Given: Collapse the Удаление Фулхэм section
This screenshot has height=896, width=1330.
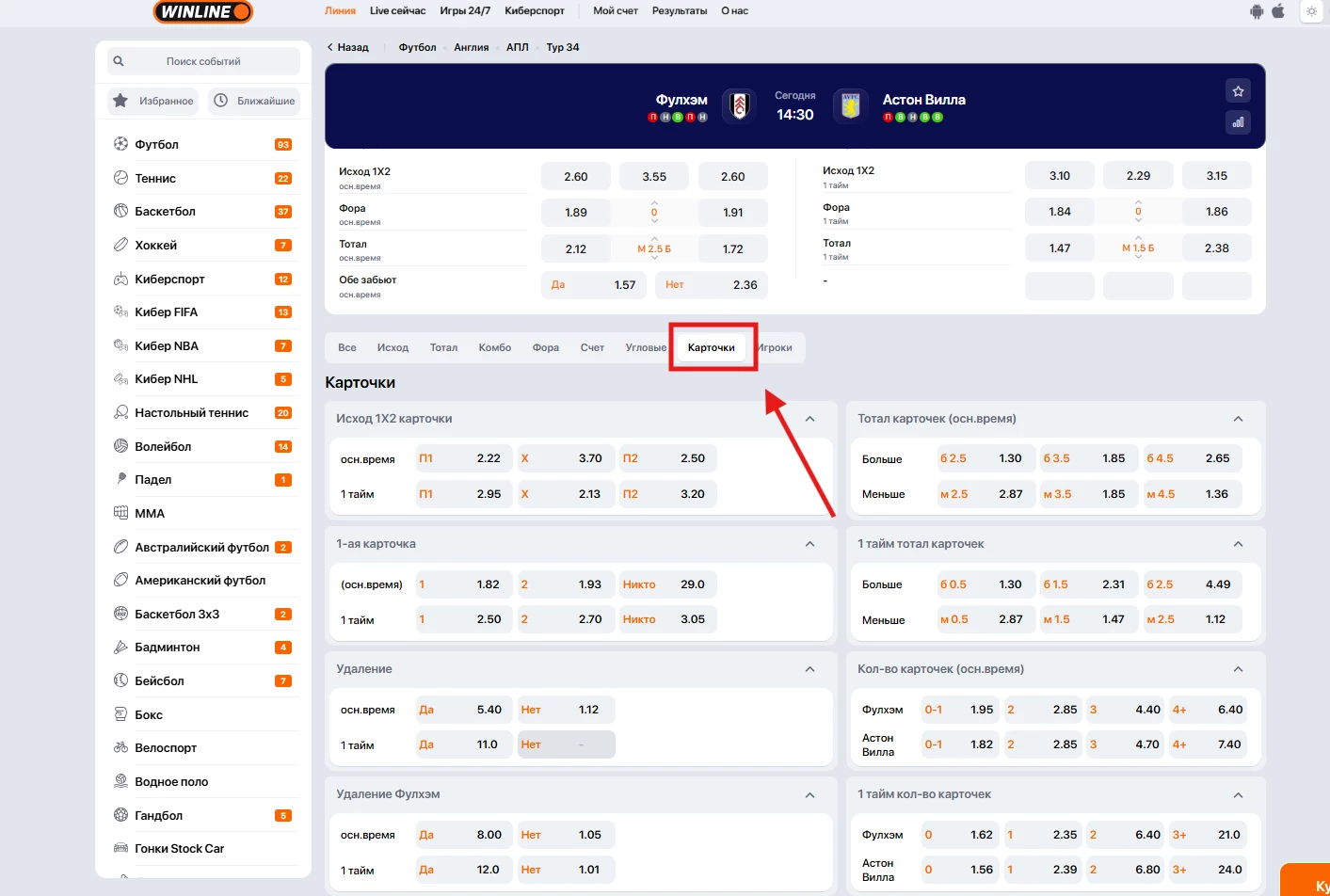Looking at the screenshot, I should click(x=810, y=794).
